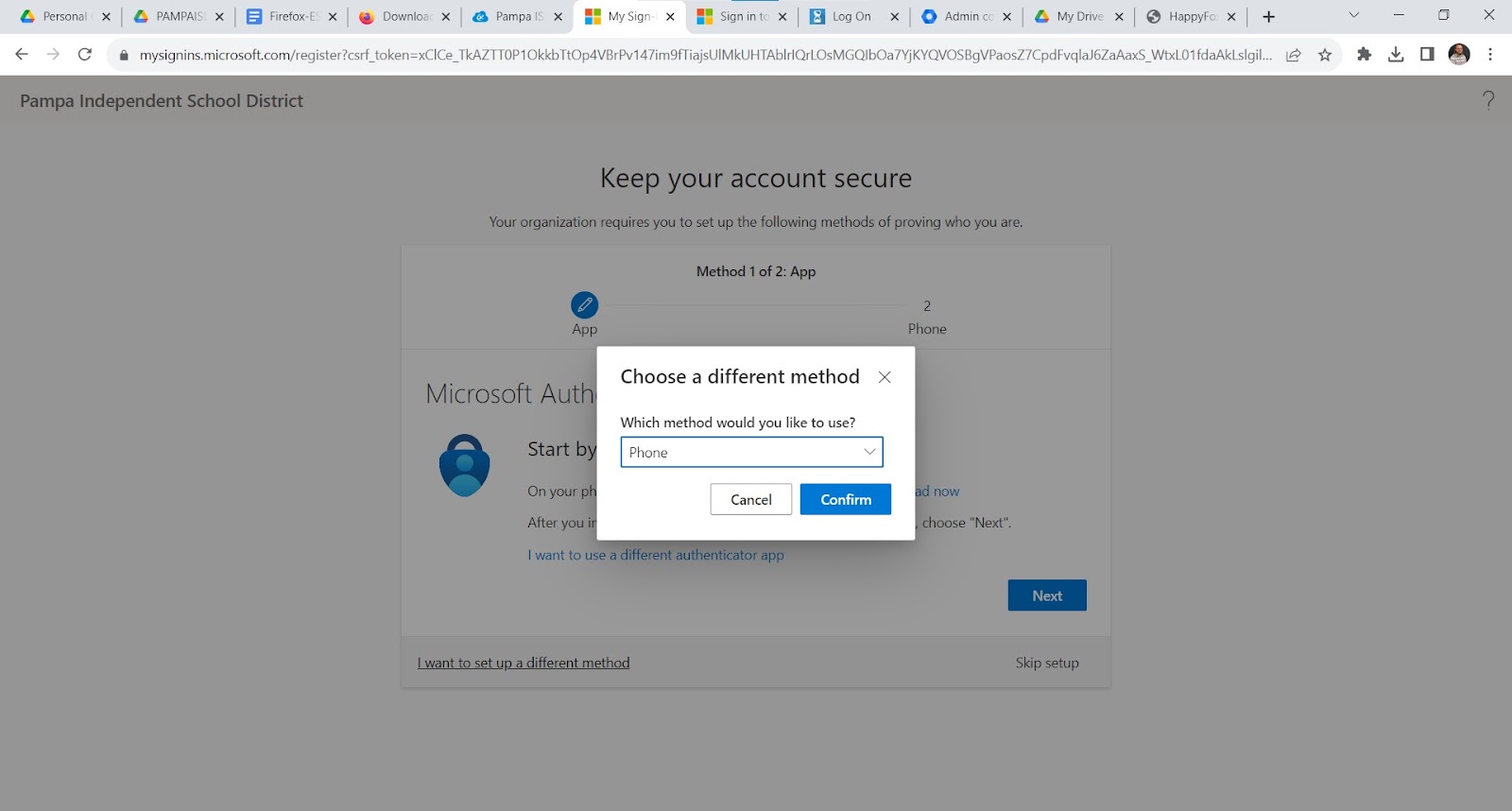Click the 'Method 1 of 2: App' text
This screenshot has height=811, width=1512.
pyautogui.click(x=756, y=271)
